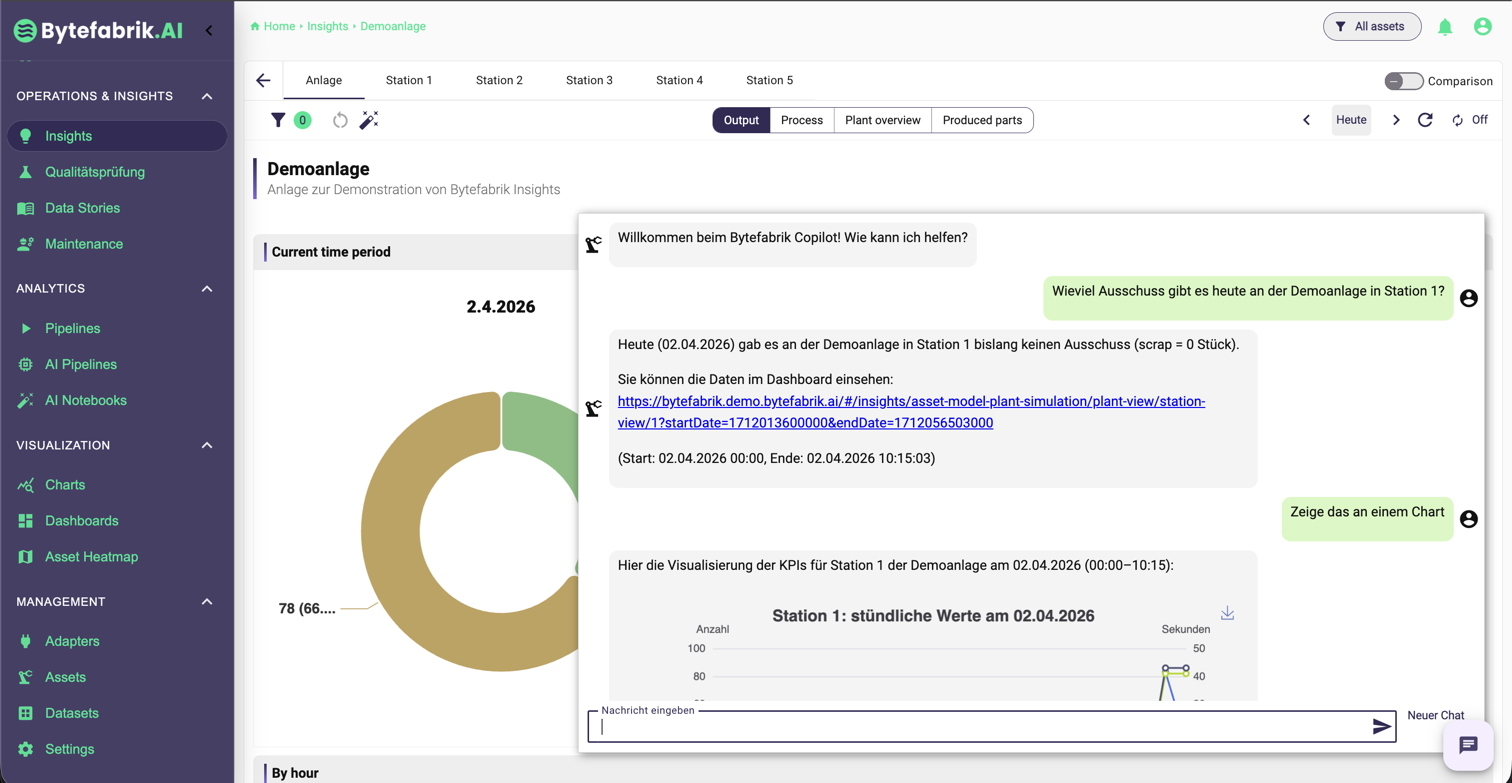The height and width of the screenshot is (783, 1512).
Task: Click the floating chat bubble button
Action: pyautogui.click(x=1467, y=745)
